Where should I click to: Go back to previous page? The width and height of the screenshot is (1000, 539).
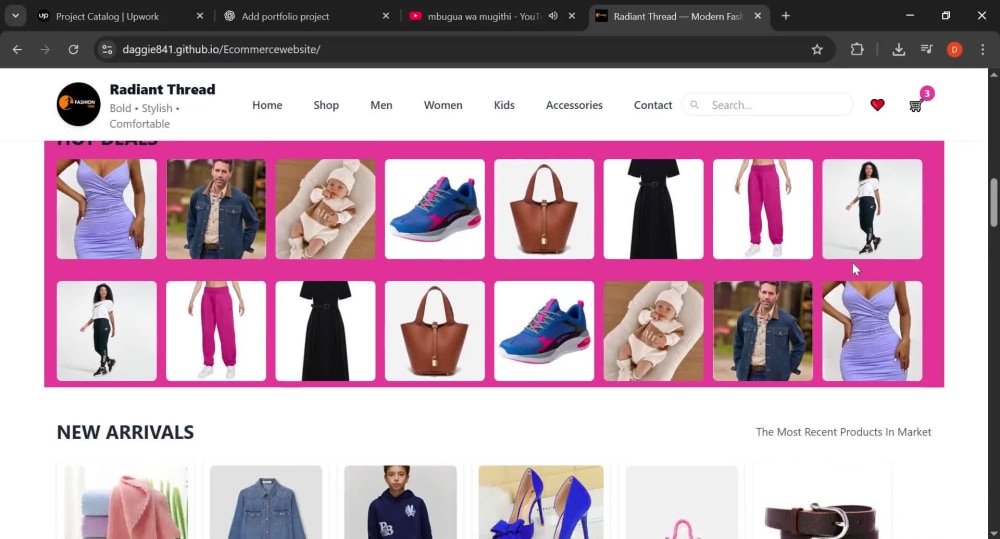point(17,49)
